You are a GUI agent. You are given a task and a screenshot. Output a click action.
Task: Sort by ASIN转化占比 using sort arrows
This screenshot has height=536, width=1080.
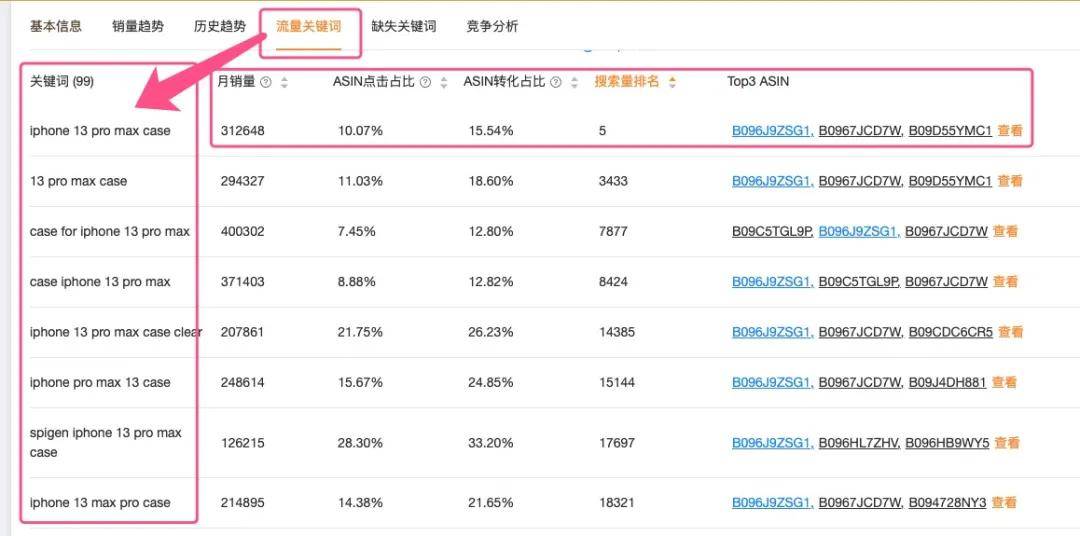574,82
